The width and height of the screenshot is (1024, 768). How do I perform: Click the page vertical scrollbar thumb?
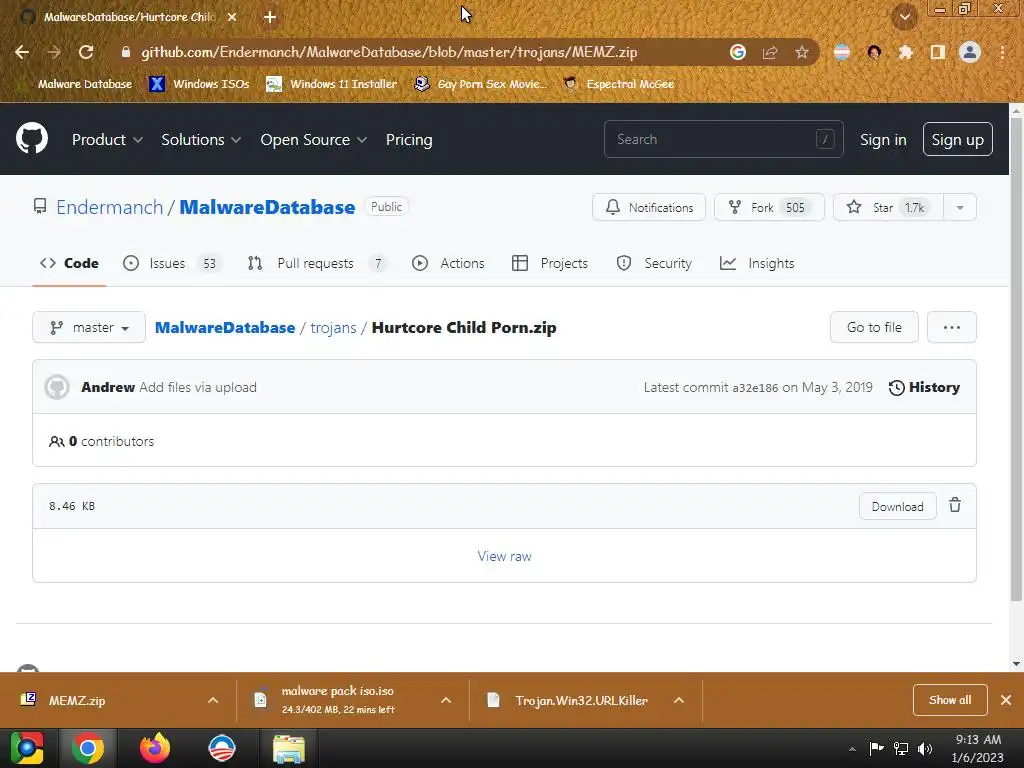(1016, 359)
